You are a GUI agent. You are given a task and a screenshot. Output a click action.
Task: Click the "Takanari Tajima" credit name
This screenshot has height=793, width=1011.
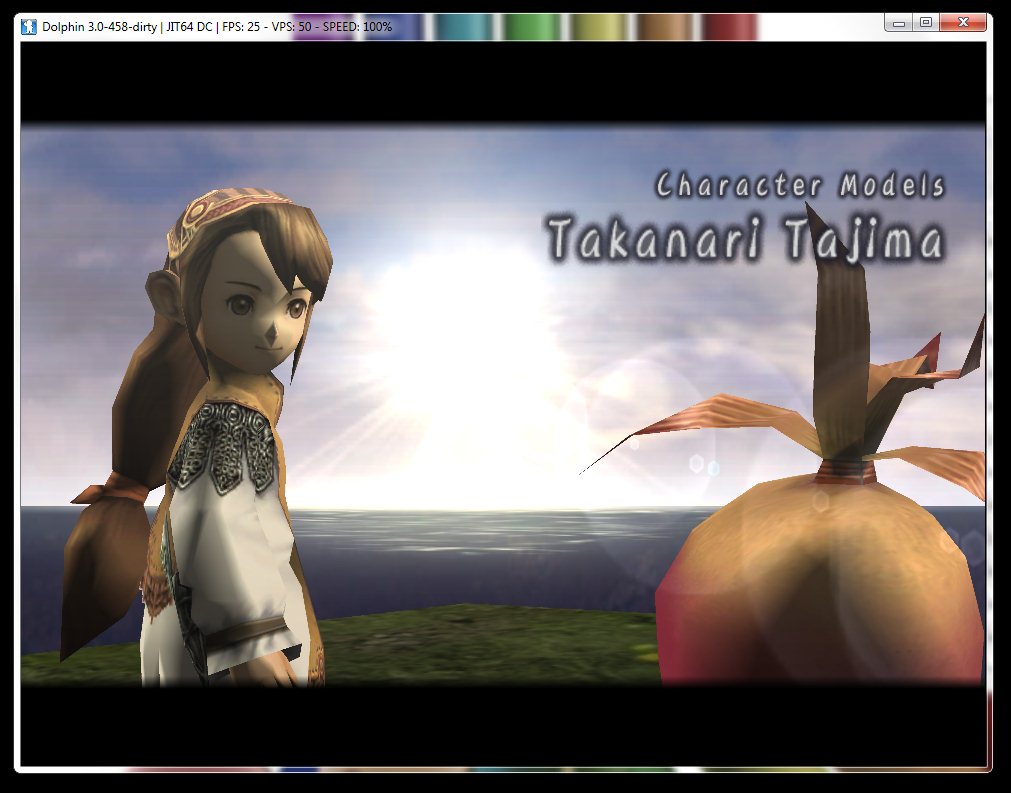[x=745, y=240]
